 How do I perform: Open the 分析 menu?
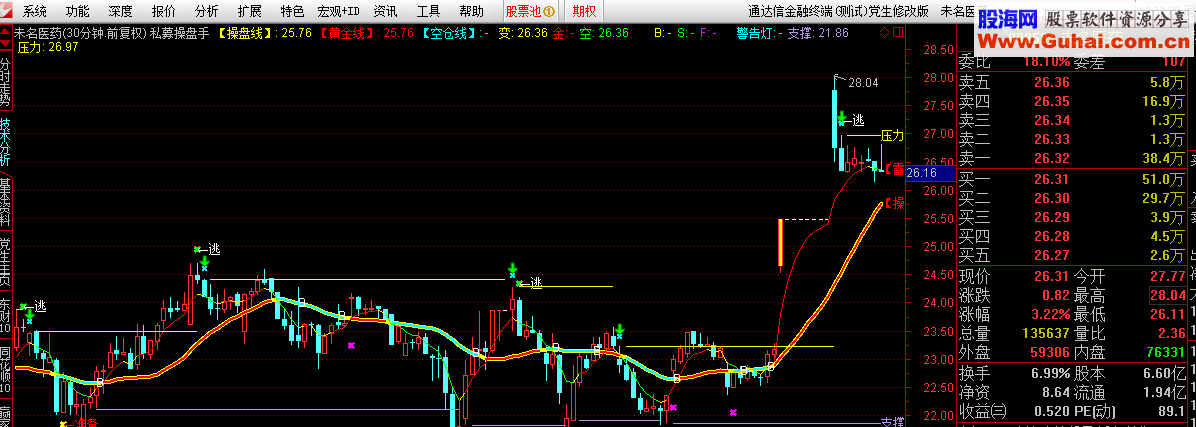click(x=206, y=11)
